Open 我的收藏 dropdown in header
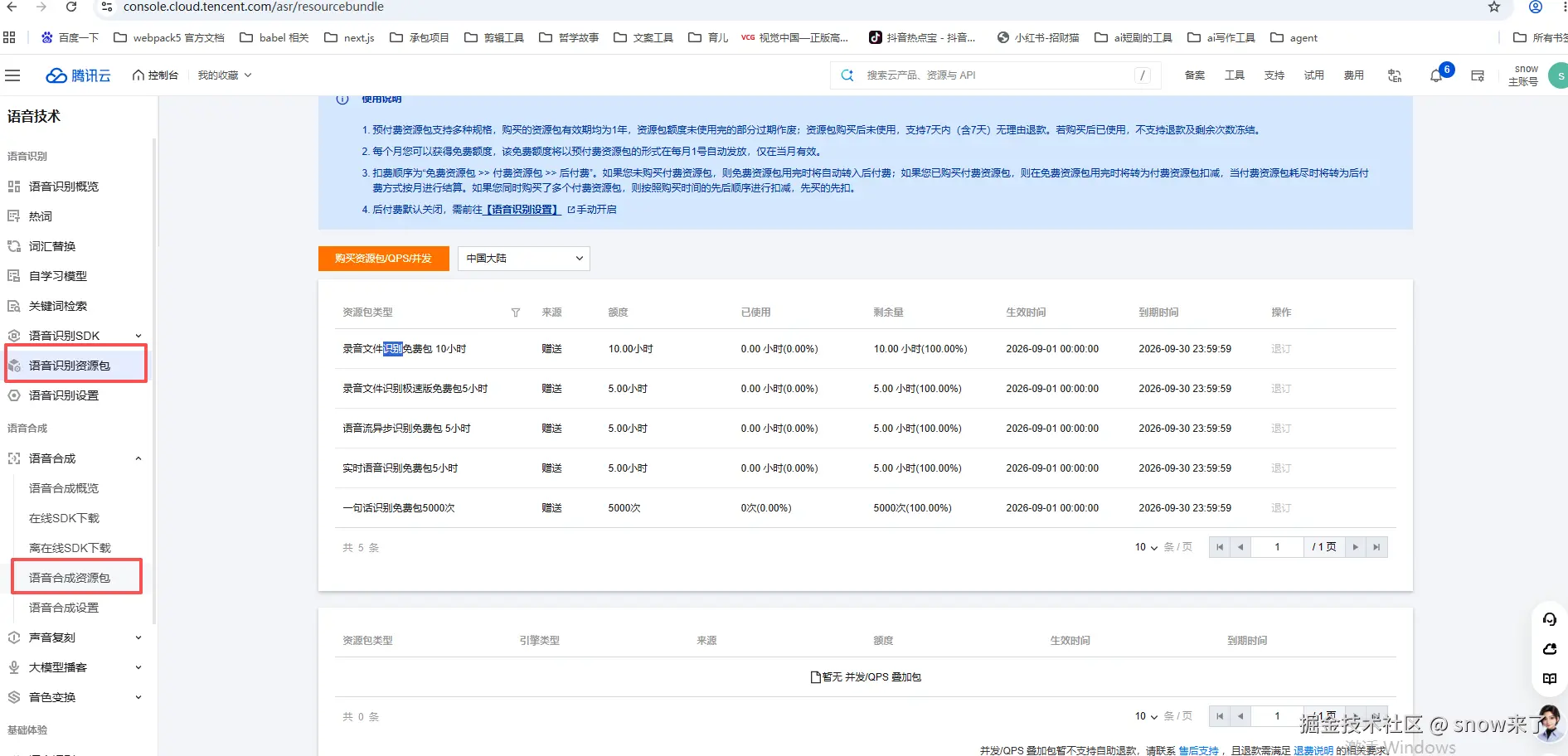The height and width of the screenshot is (756, 1568). click(225, 75)
